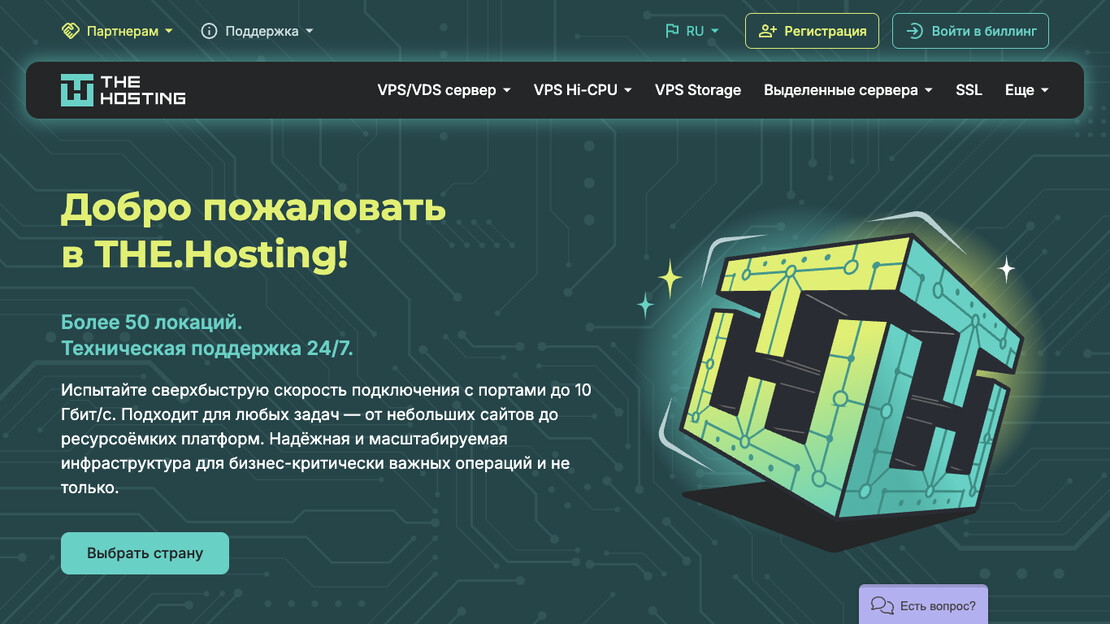1110x624 pixels.
Task: Open the Еще dropdown menu
Action: coord(1026,90)
